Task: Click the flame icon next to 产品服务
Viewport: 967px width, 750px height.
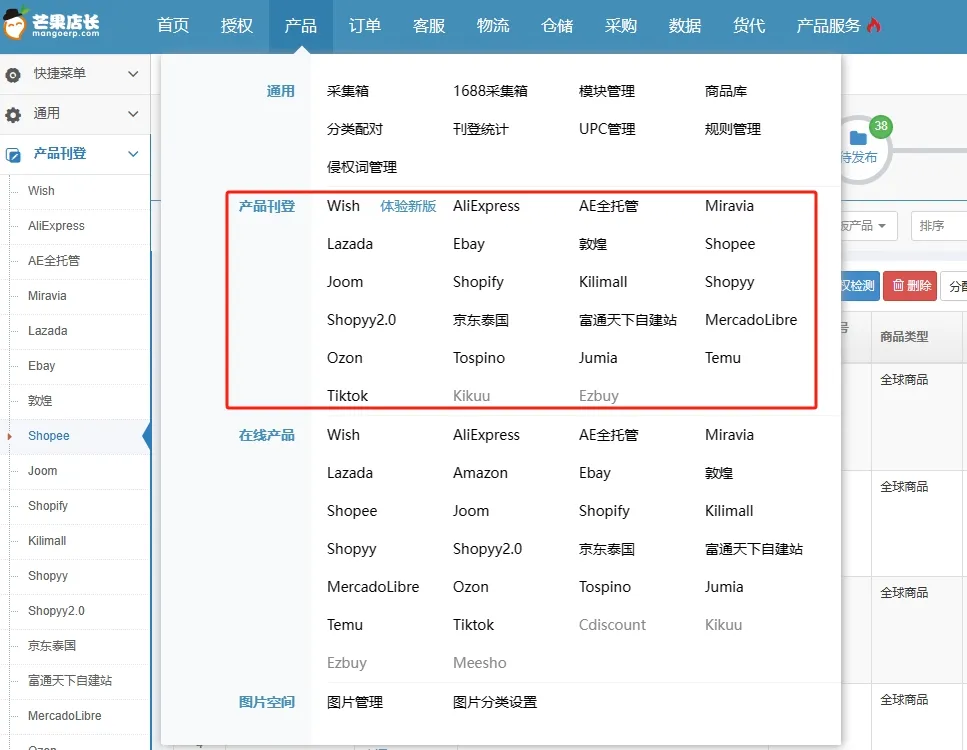Action: (x=873, y=25)
